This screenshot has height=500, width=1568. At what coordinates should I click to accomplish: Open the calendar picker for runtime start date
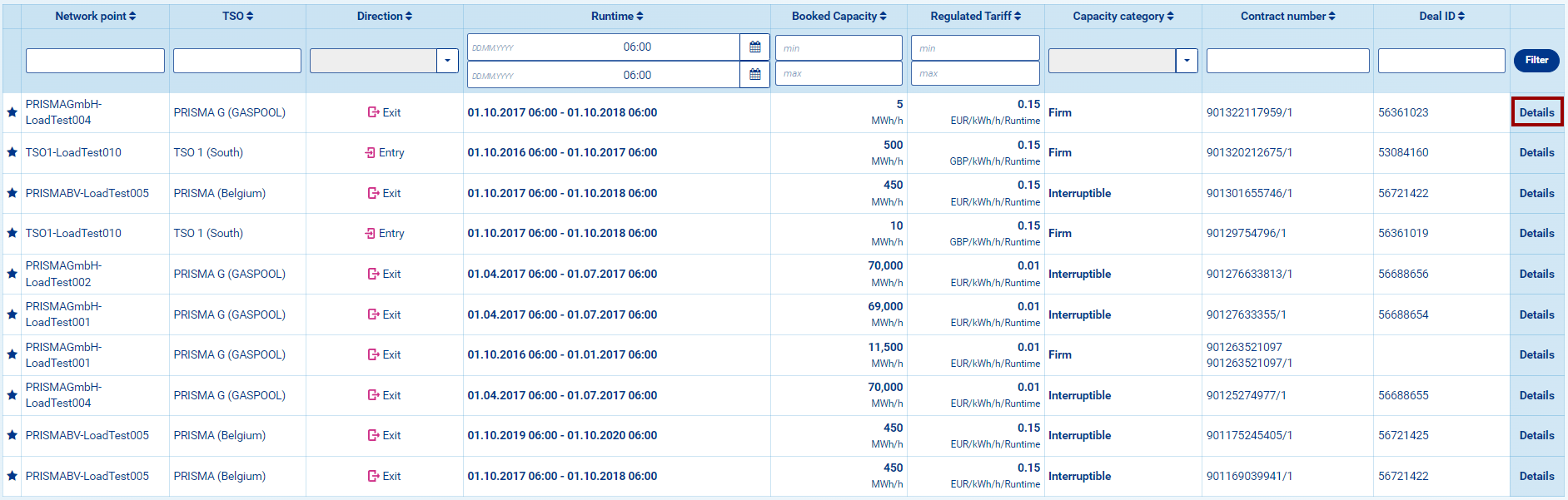point(754,47)
